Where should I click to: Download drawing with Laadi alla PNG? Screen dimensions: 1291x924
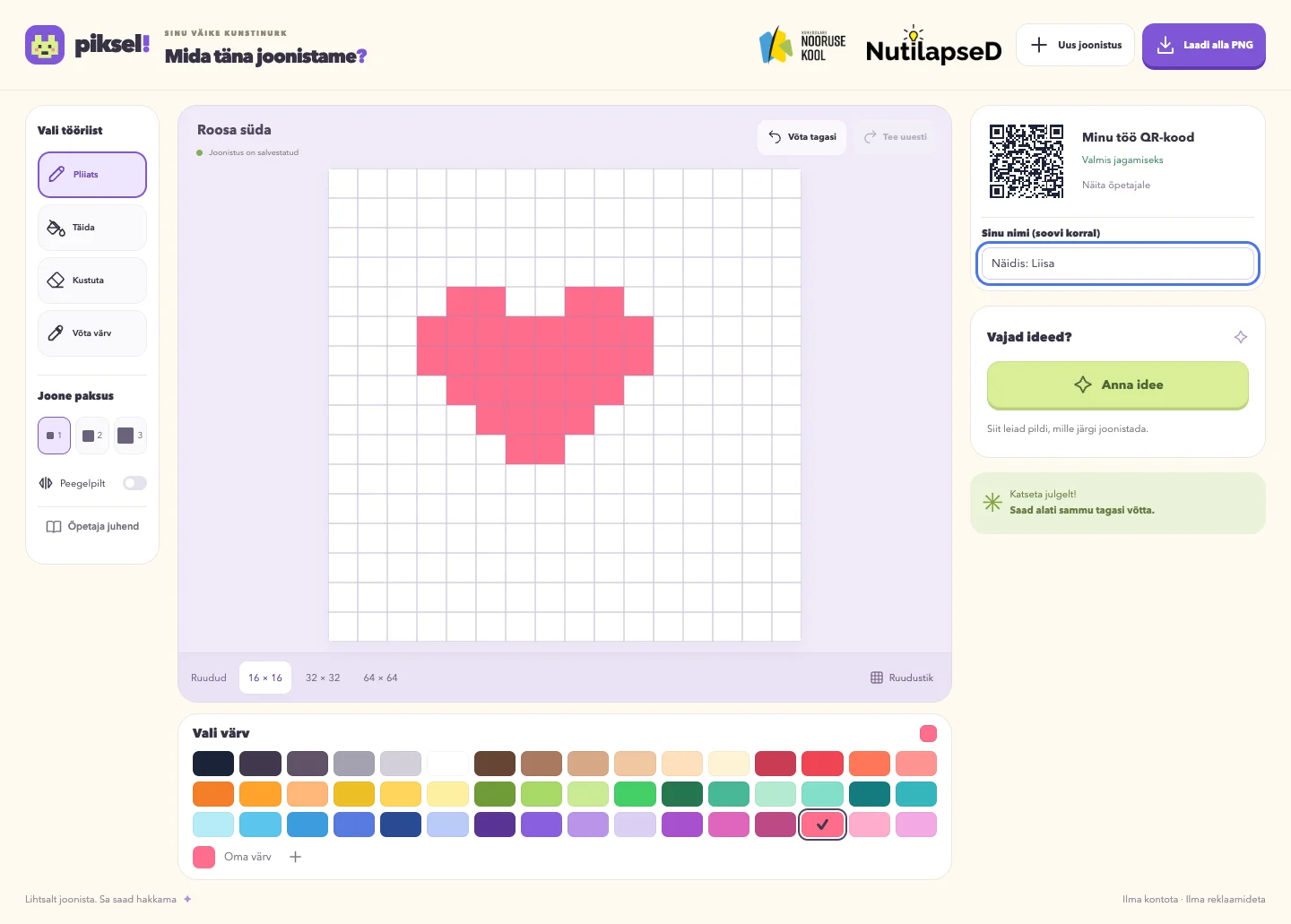point(1204,45)
